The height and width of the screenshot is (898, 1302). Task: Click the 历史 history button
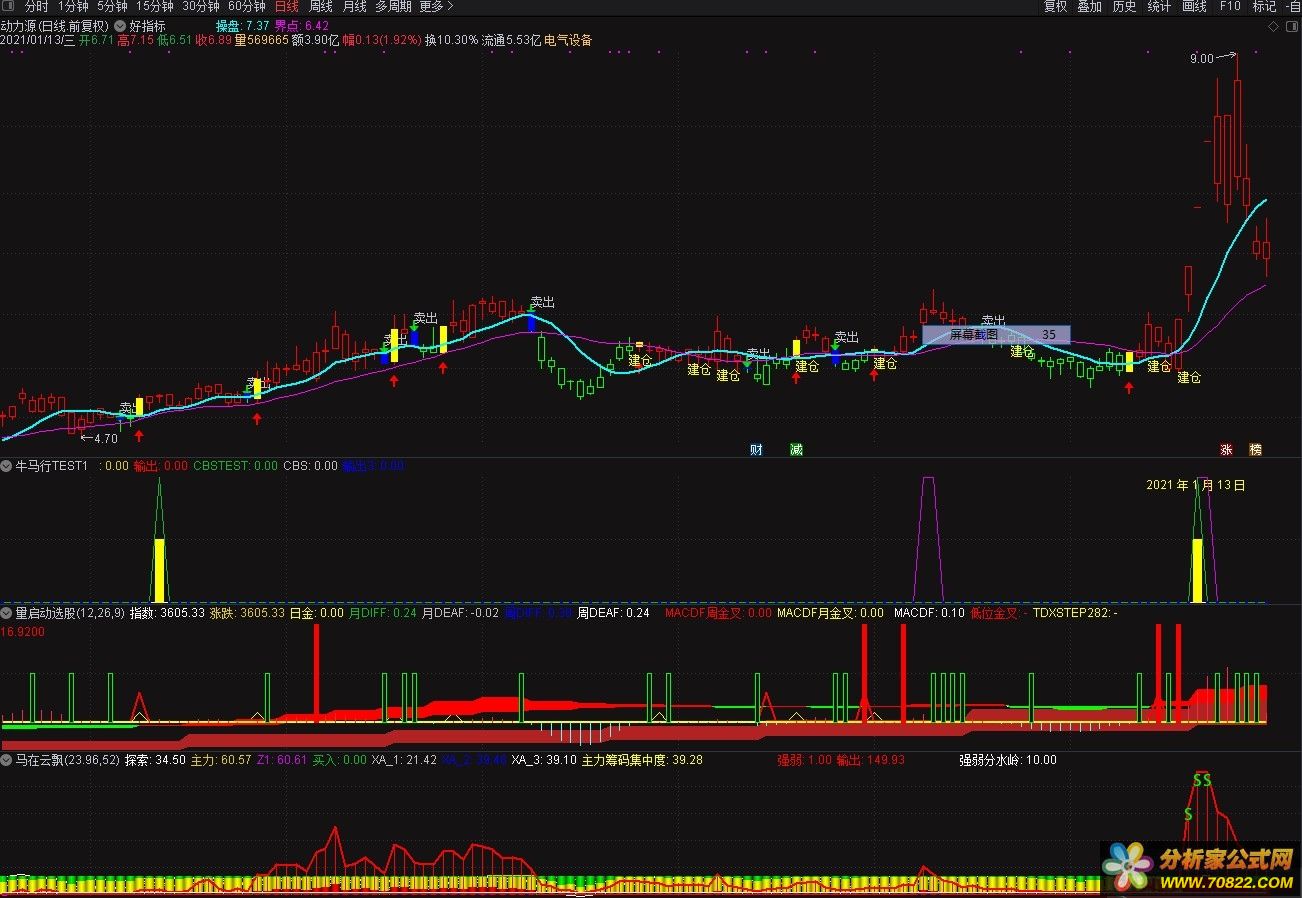coord(1125,7)
